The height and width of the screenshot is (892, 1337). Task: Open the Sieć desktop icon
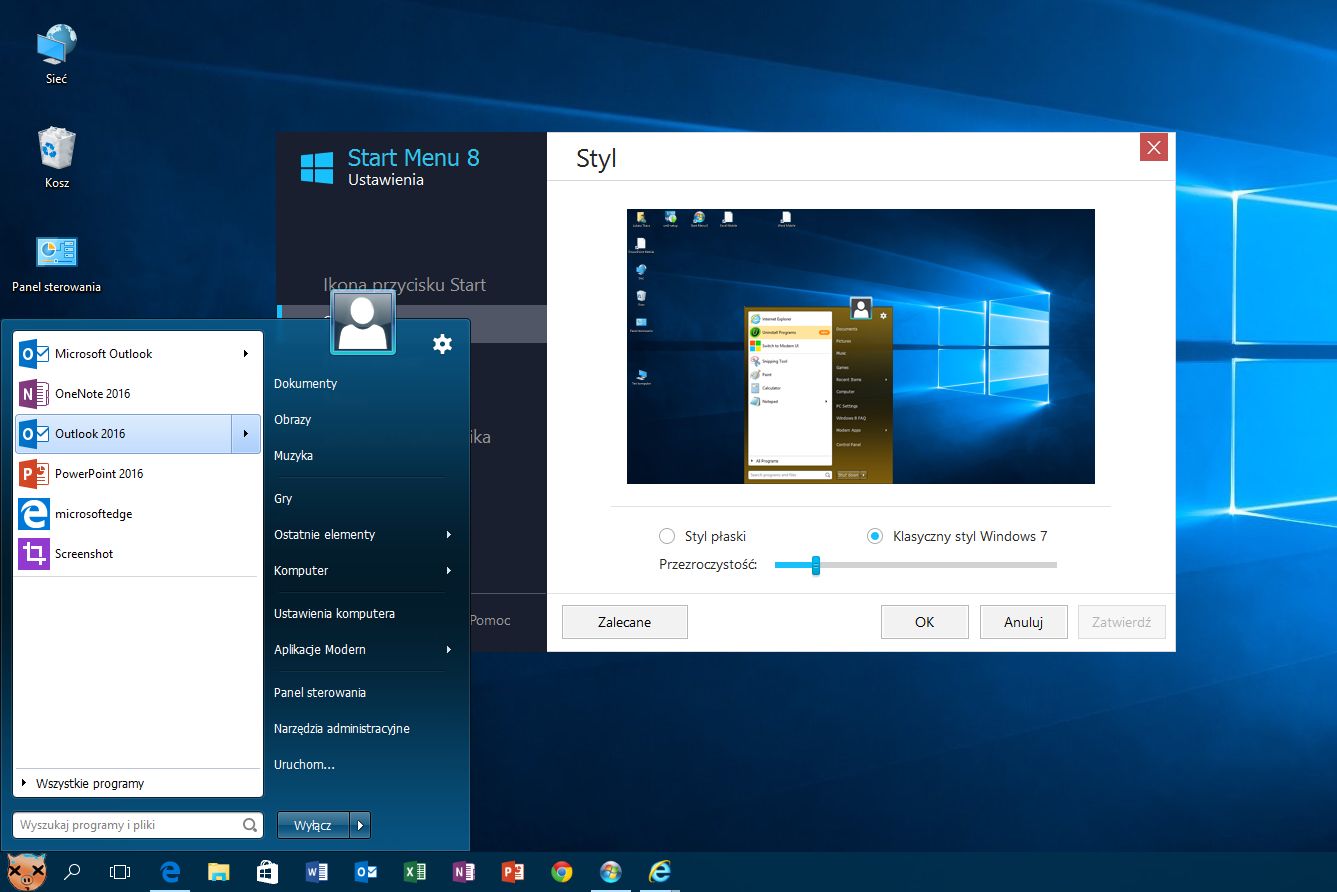56,54
